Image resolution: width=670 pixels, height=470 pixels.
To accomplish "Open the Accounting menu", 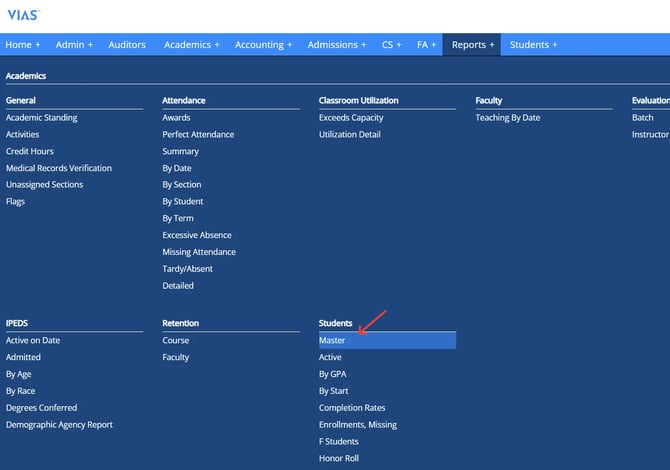I will pos(263,45).
